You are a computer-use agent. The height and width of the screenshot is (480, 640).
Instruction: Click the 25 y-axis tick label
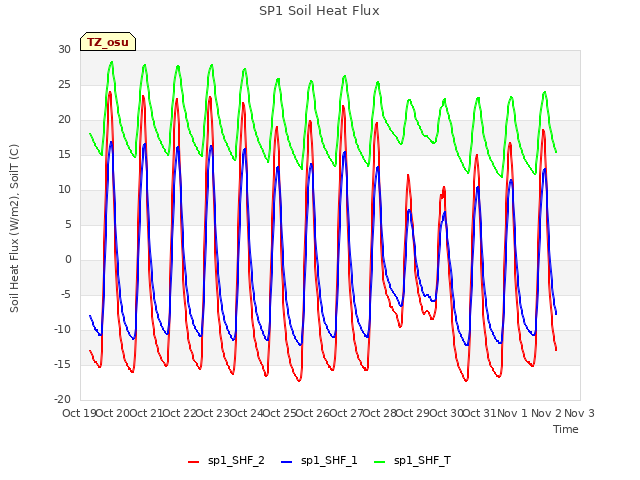[x=64, y=84]
